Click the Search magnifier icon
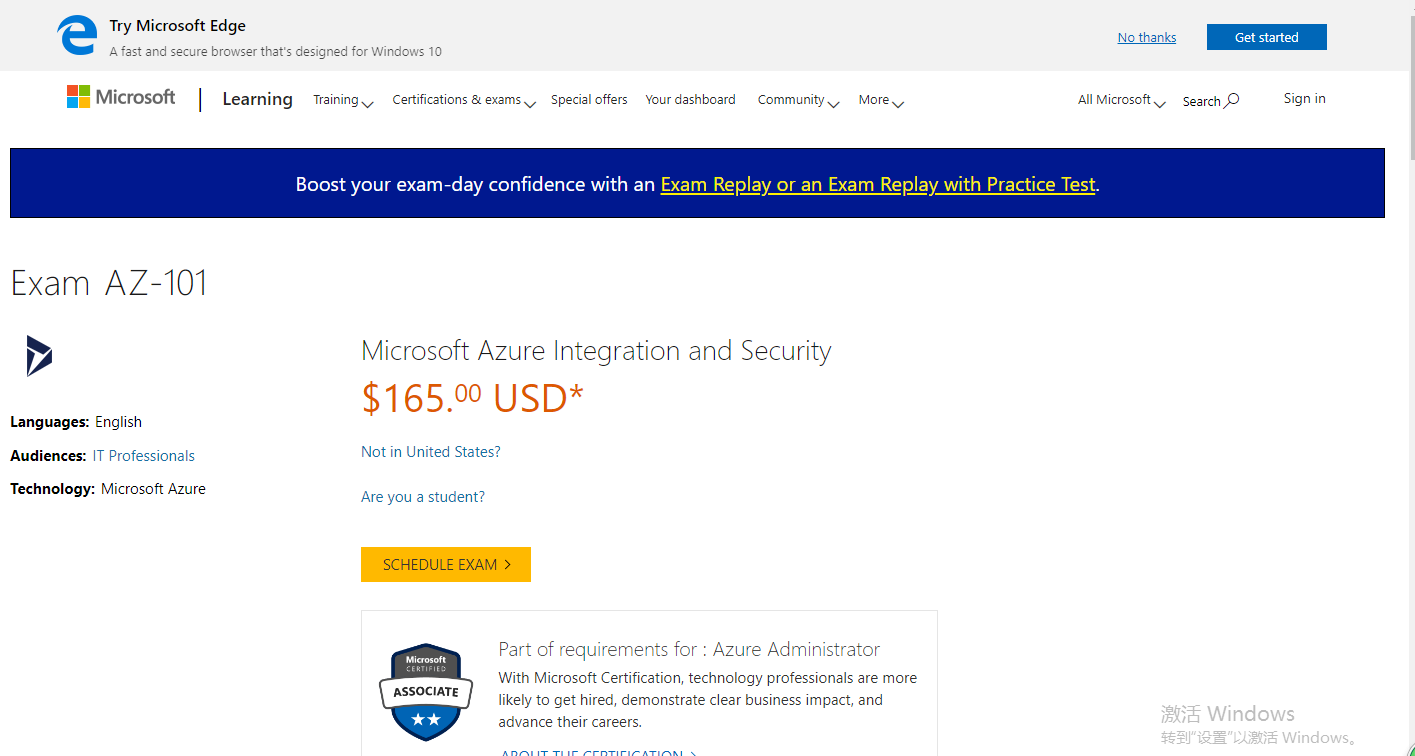This screenshot has width=1415, height=756. pyautogui.click(x=1232, y=100)
